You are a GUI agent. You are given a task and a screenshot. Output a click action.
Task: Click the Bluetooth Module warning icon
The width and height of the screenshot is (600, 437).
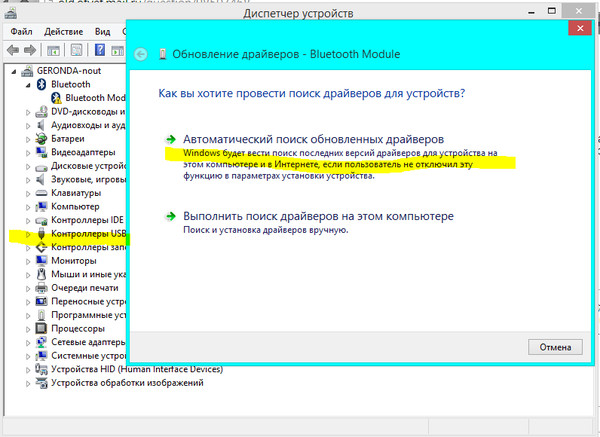56,98
